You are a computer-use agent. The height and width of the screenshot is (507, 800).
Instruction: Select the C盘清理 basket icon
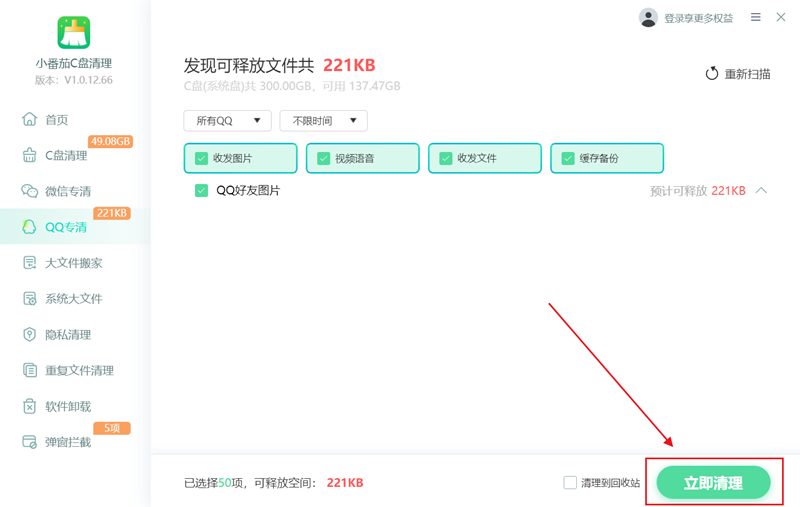(x=30, y=155)
